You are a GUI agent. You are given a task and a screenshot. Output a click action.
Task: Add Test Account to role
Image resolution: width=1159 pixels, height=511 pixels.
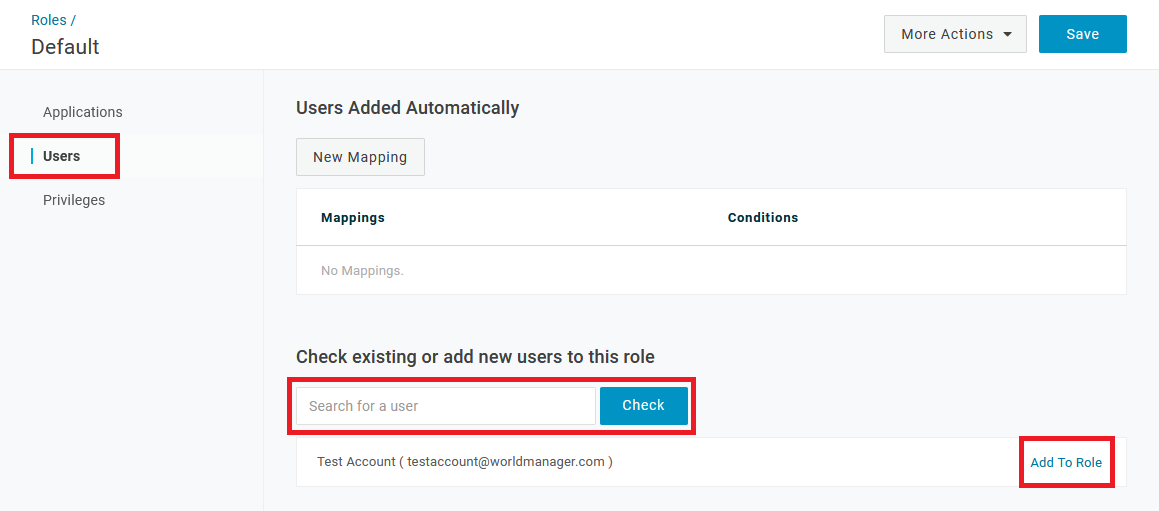[1066, 462]
